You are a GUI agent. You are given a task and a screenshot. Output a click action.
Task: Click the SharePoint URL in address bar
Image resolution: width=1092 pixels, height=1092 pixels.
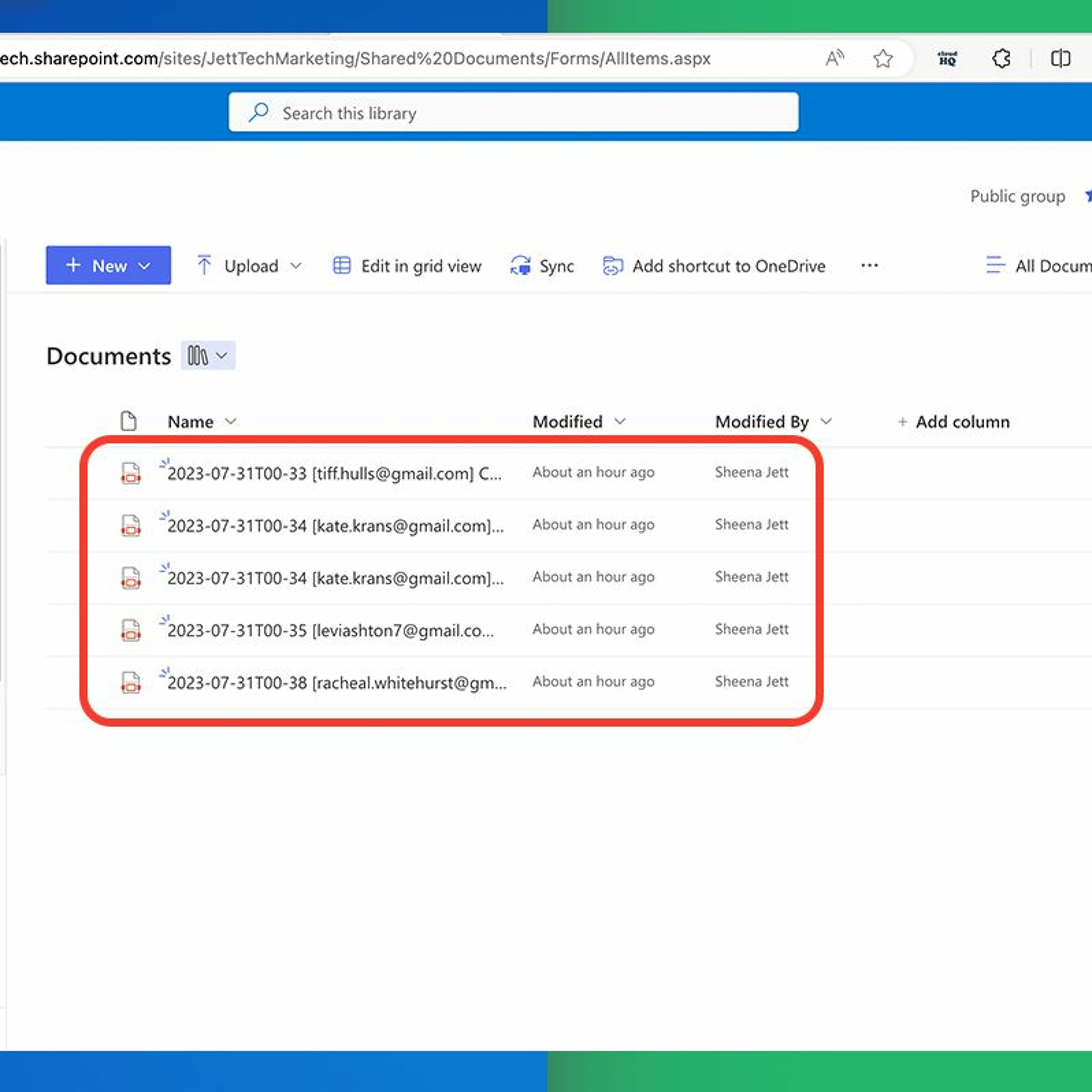pyautogui.click(x=355, y=58)
